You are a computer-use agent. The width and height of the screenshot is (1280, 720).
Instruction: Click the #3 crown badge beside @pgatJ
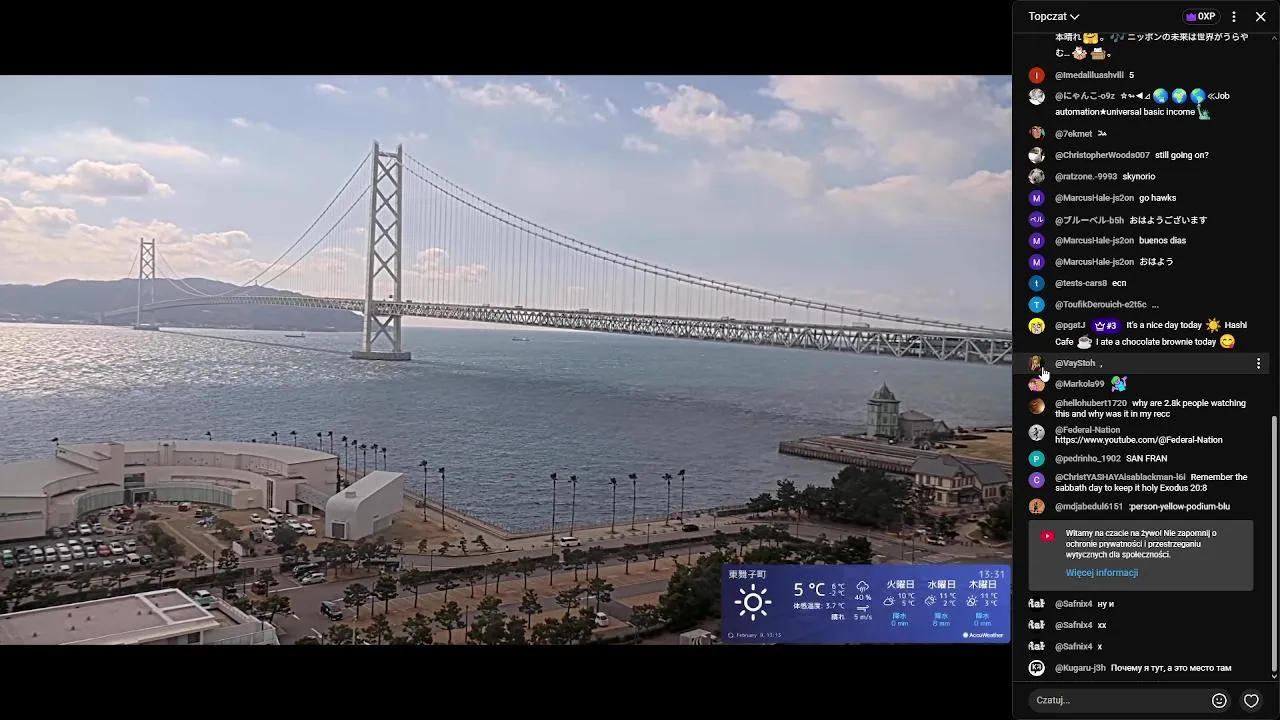(x=1105, y=325)
